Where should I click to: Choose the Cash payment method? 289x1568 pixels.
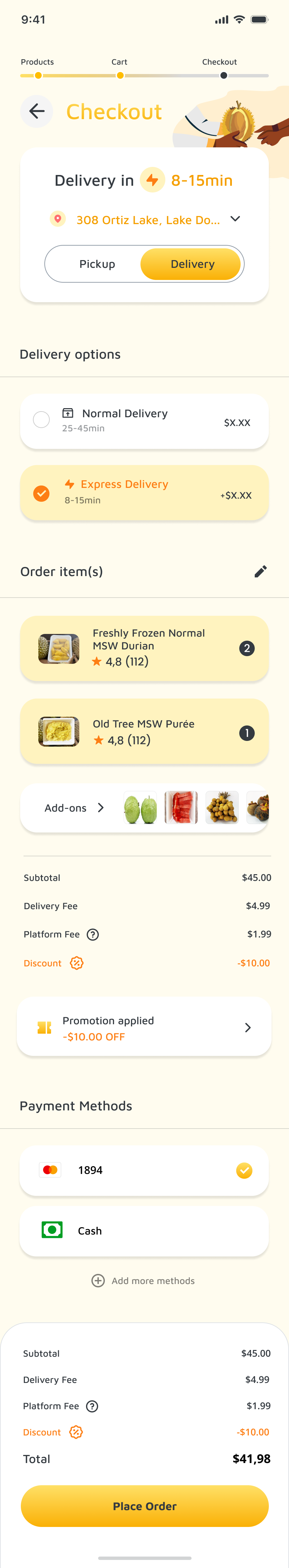pyautogui.click(x=144, y=1231)
